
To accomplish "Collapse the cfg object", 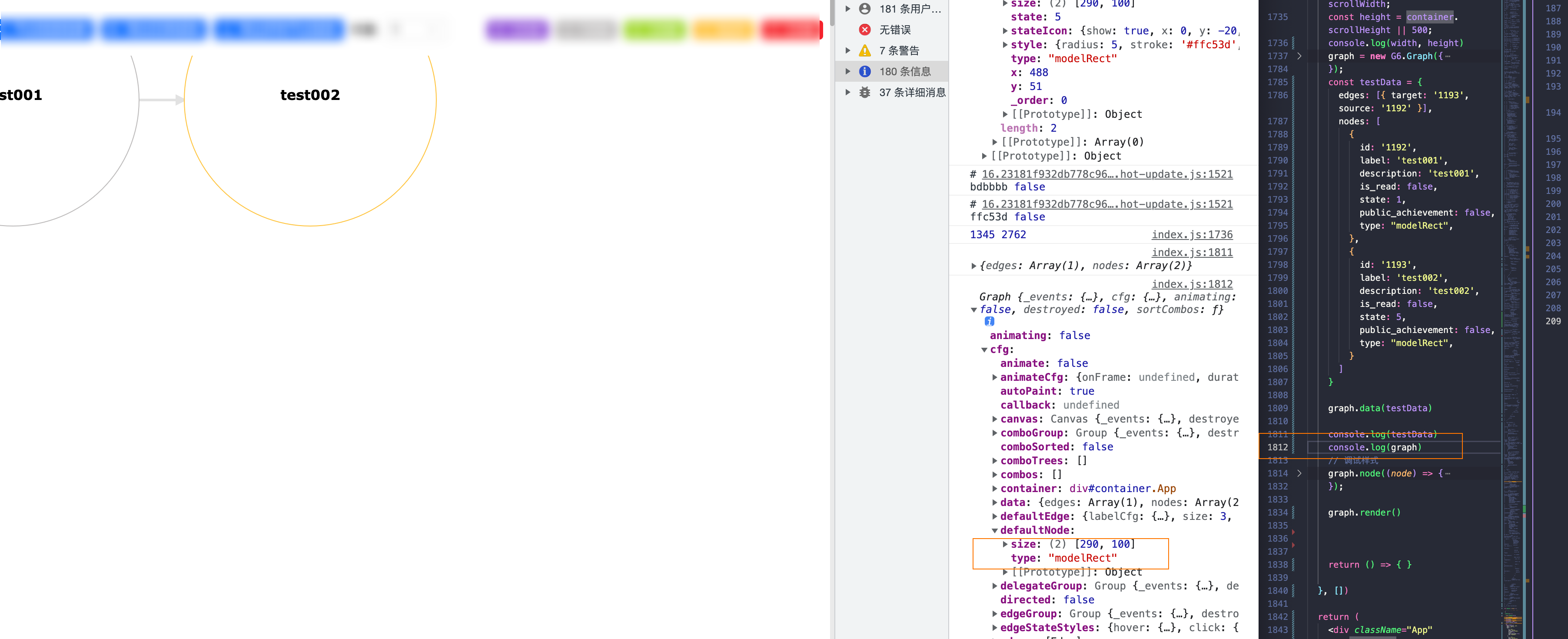I will click(985, 349).
